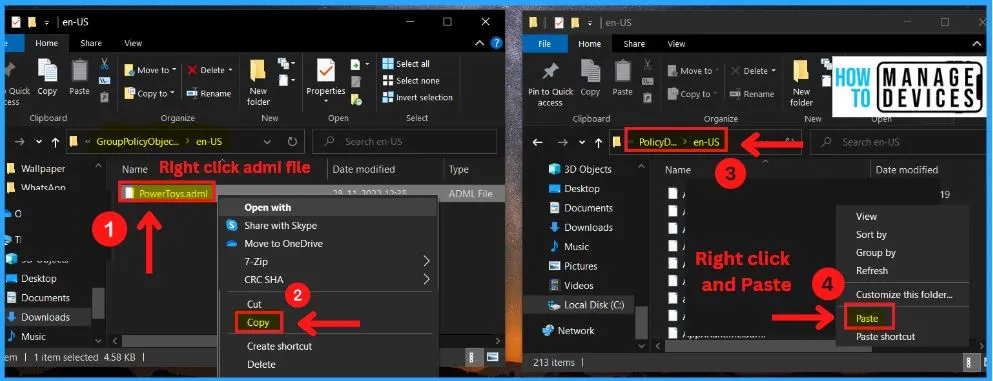Viewport: 993px width, 381px height.
Task: Switch left window to large icons view toggle
Action: tap(492, 357)
